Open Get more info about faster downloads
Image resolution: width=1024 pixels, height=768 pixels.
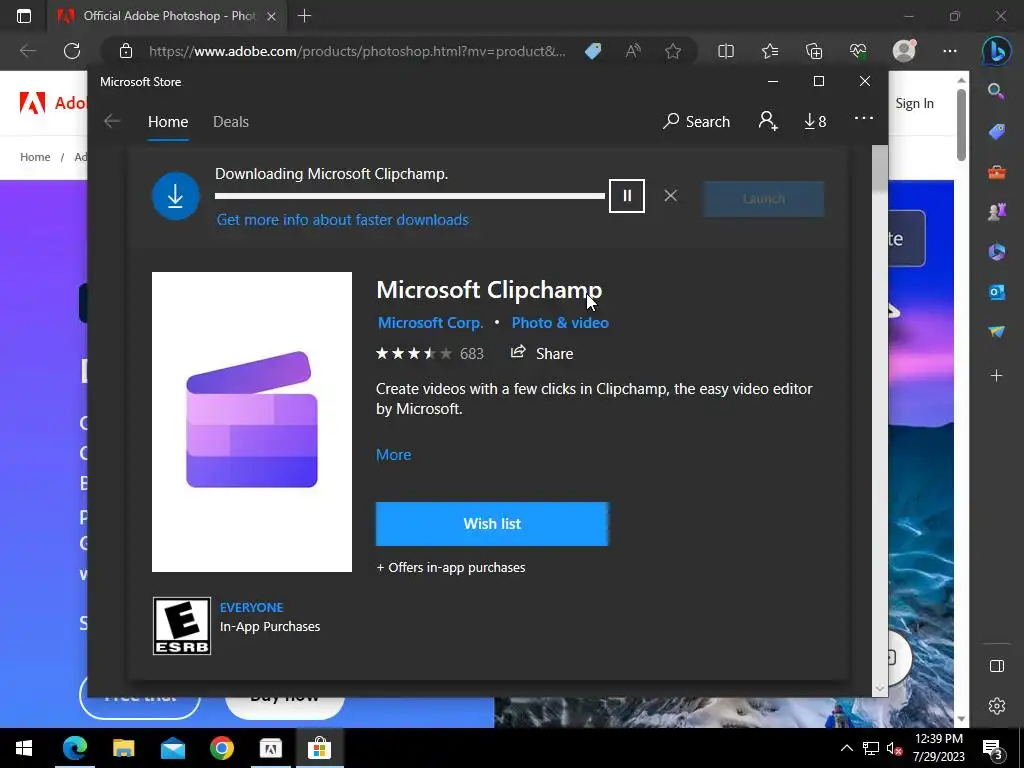(342, 219)
